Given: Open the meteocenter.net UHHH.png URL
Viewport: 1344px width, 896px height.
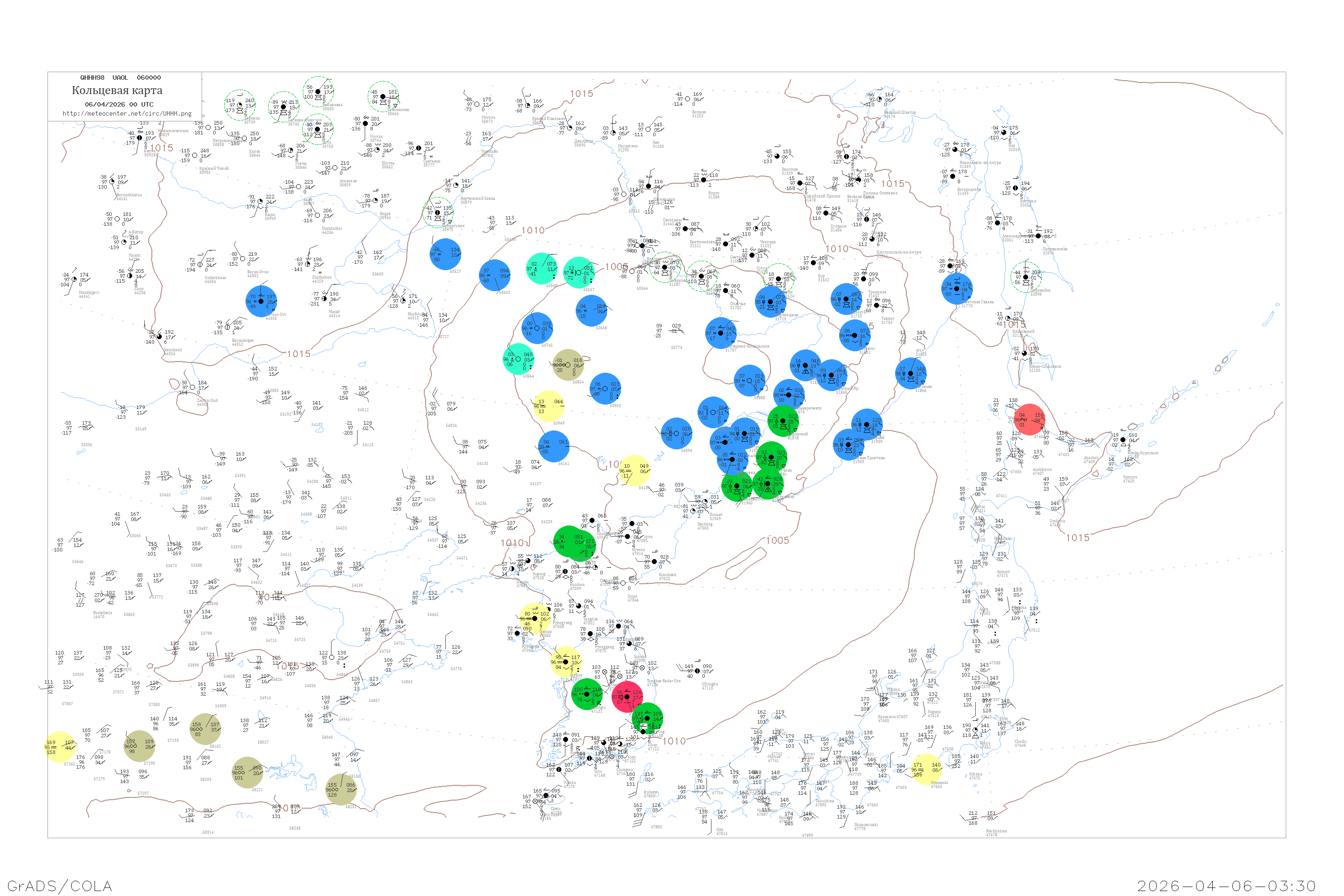Looking at the screenshot, I should pyautogui.click(x=127, y=113).
